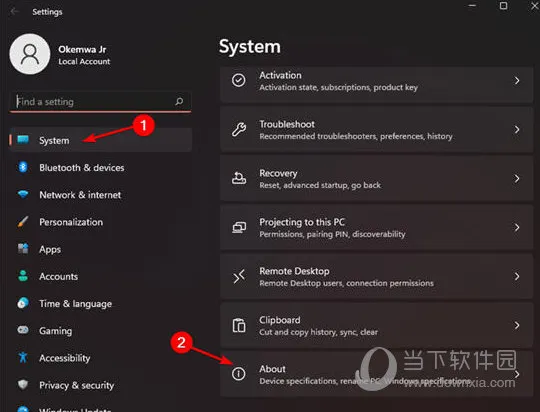Click the Okemwa Jr account name

(82, 50)
